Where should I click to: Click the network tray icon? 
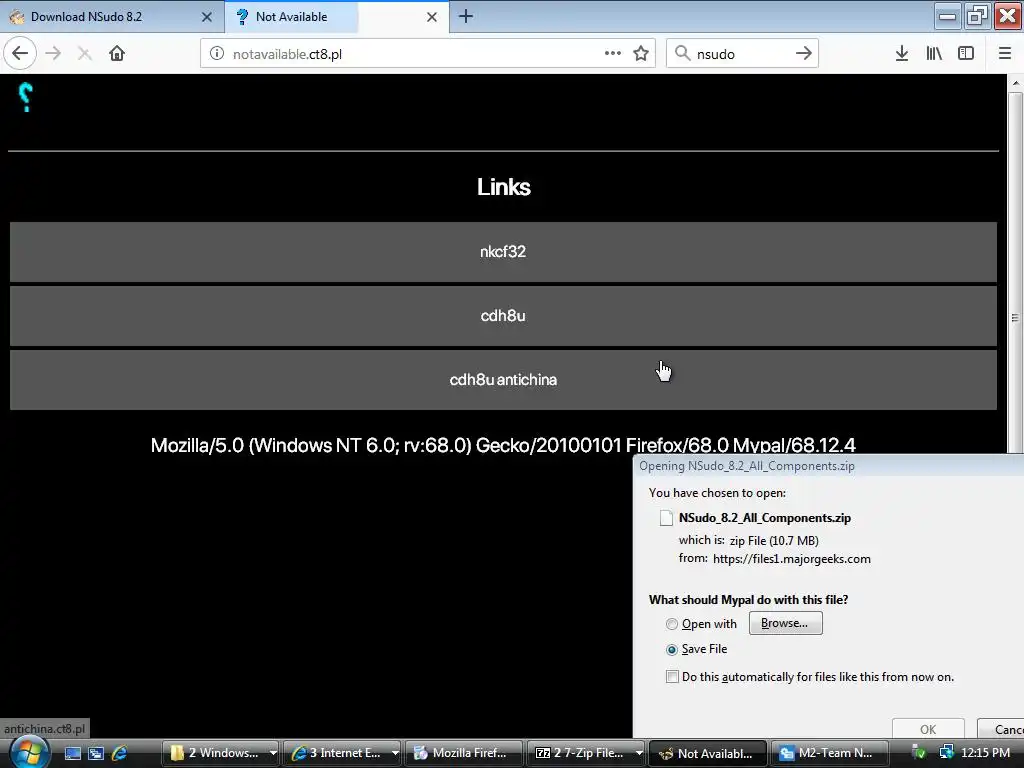tap(946, 753)
